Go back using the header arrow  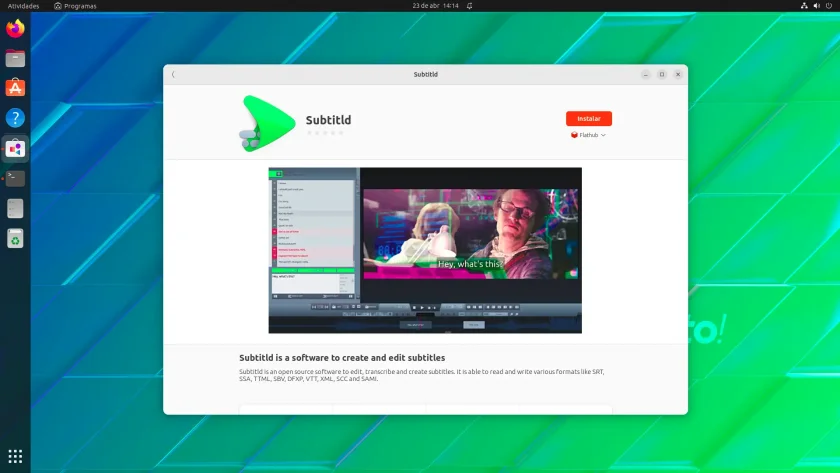click(173, 74)
